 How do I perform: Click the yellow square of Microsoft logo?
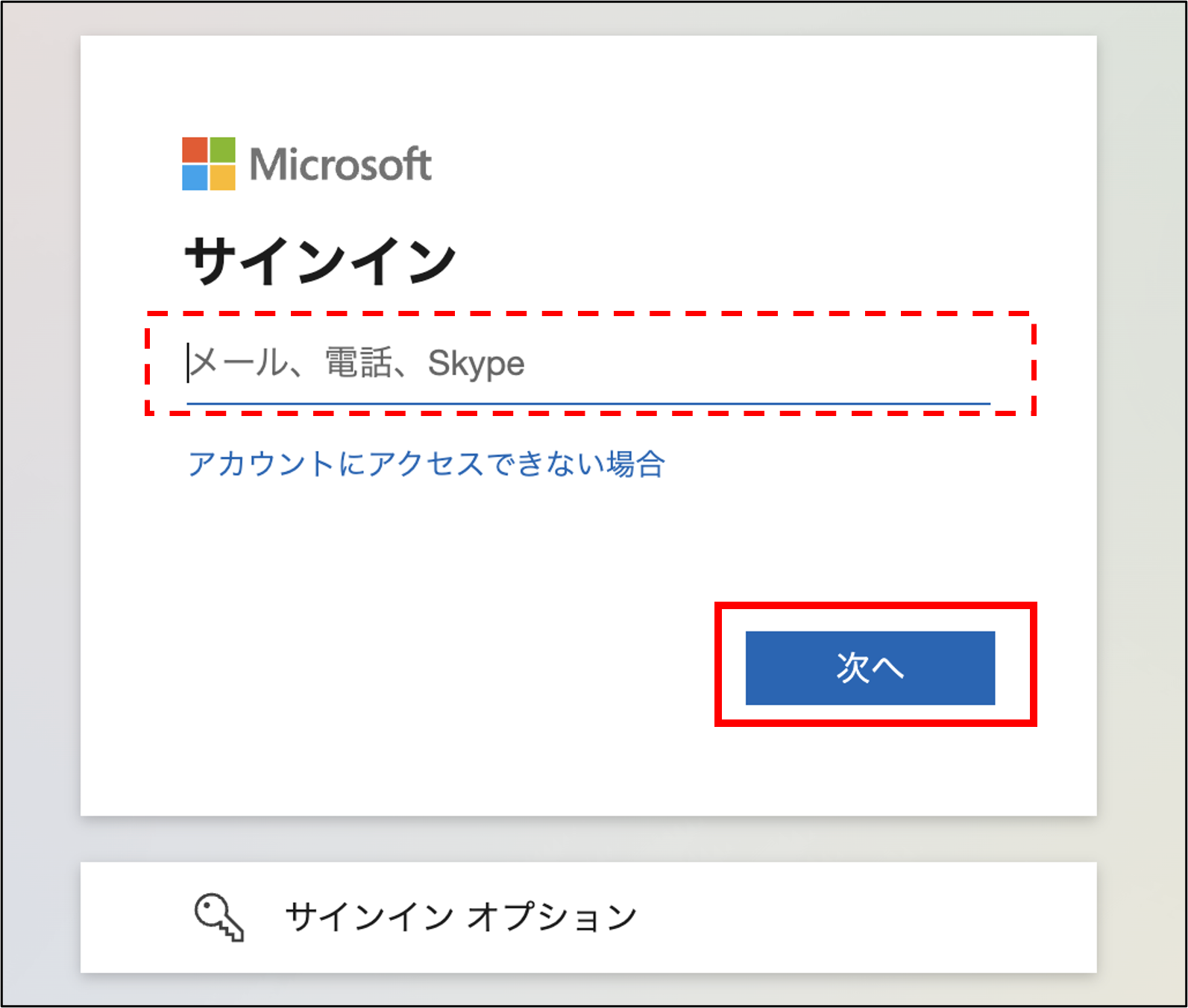click(222, 177)
